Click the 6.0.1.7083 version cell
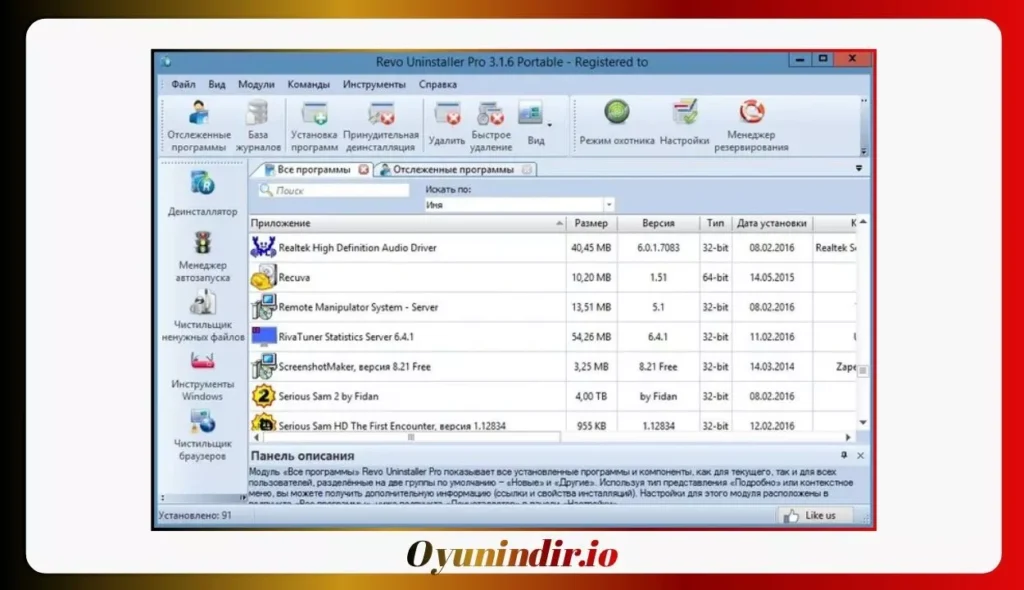Screen dimensions: 1024x590 [x=658, y=248]
